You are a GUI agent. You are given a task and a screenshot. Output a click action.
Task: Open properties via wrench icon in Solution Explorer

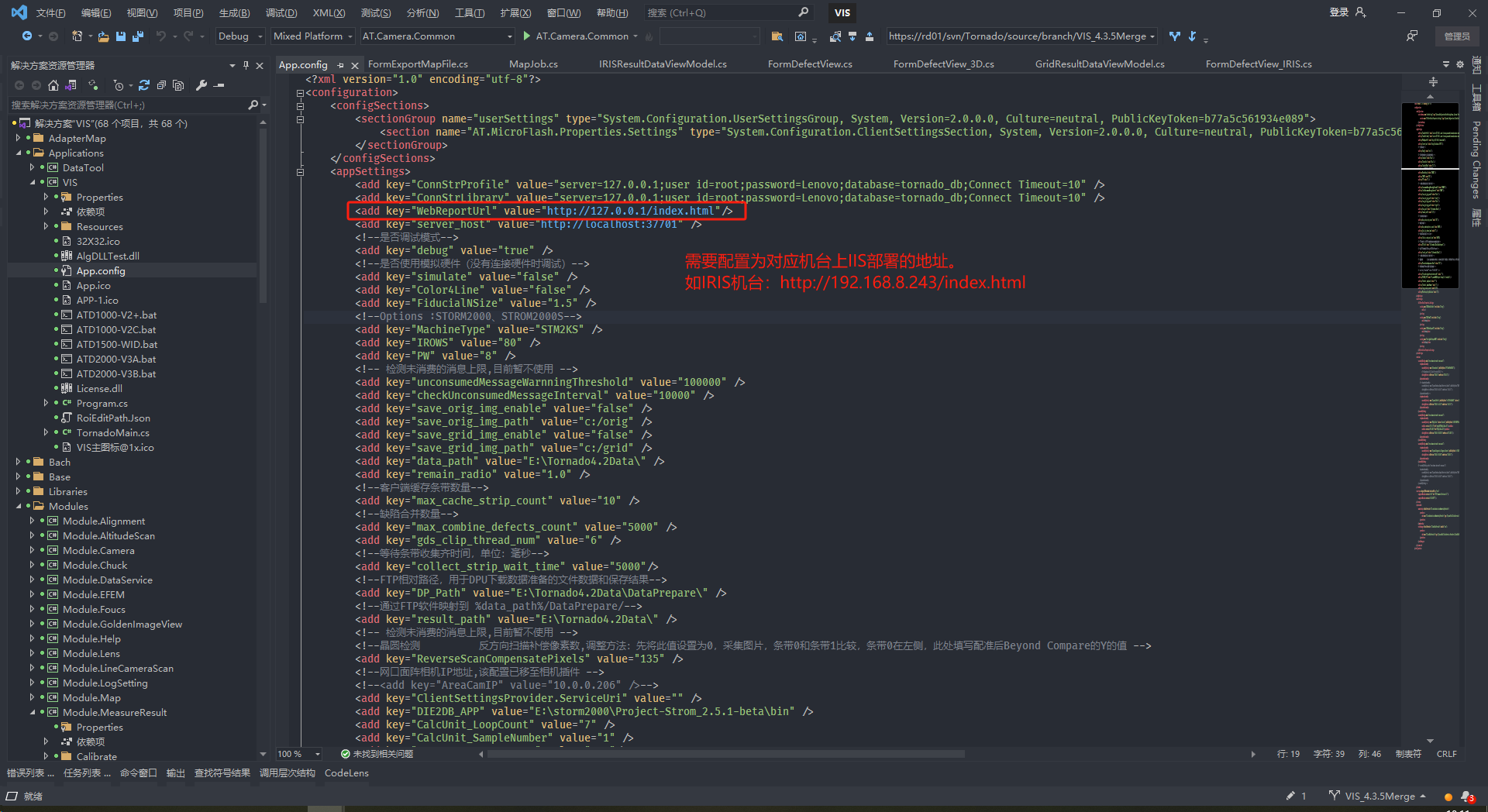point(201,85)
